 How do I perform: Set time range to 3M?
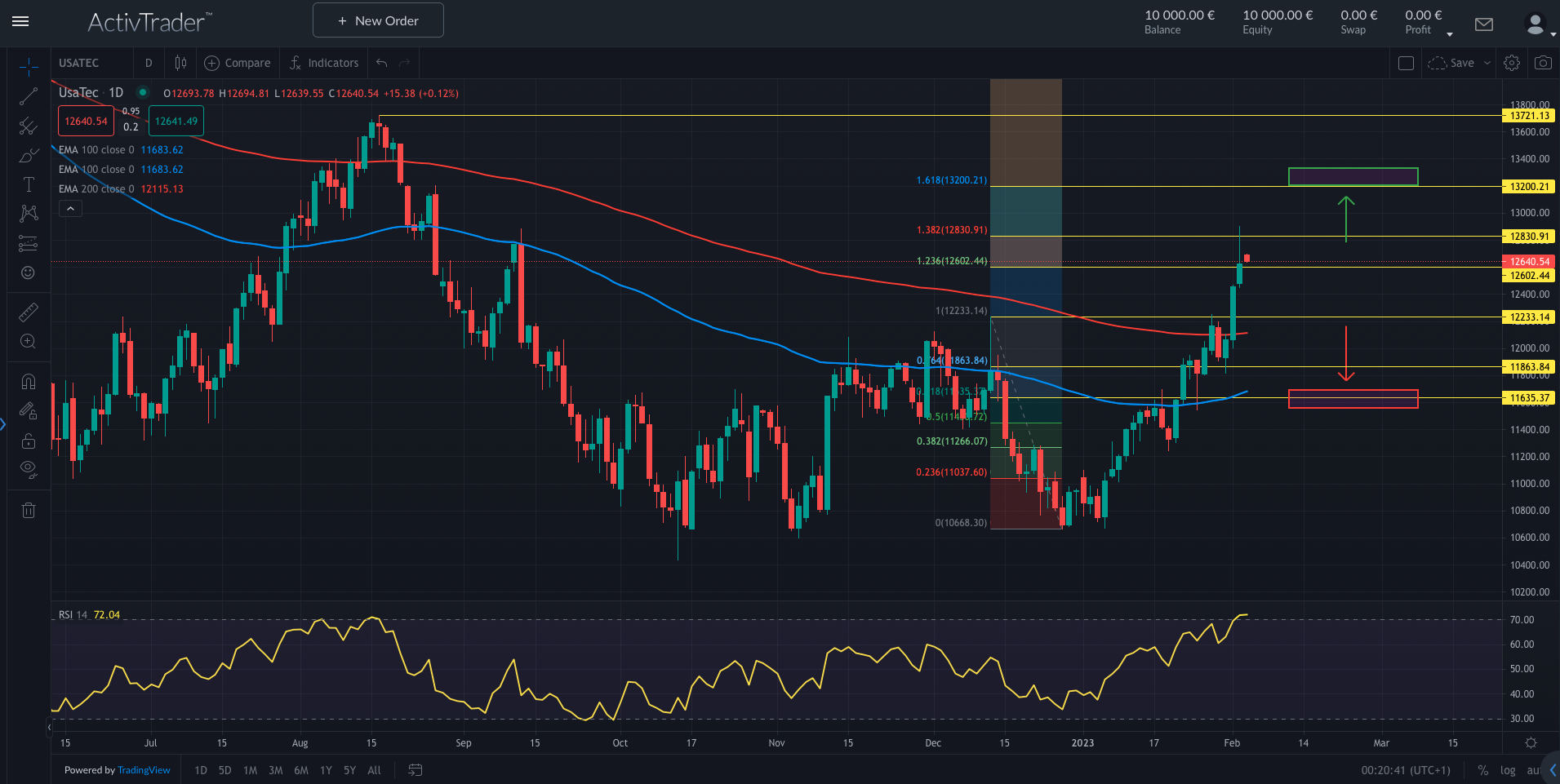276,770
